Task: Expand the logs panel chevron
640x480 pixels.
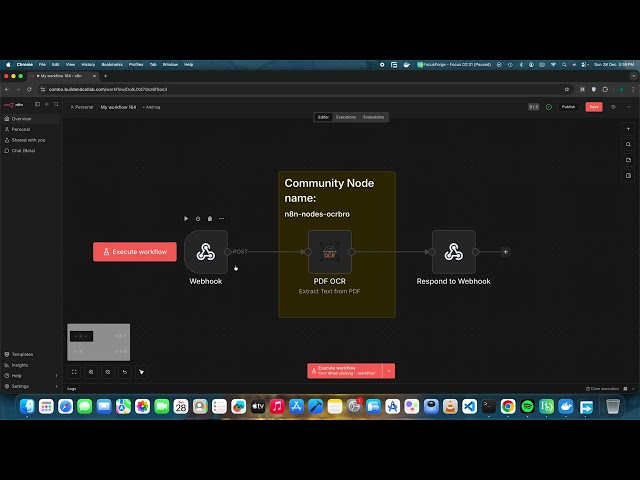Action: coord(633,389)
